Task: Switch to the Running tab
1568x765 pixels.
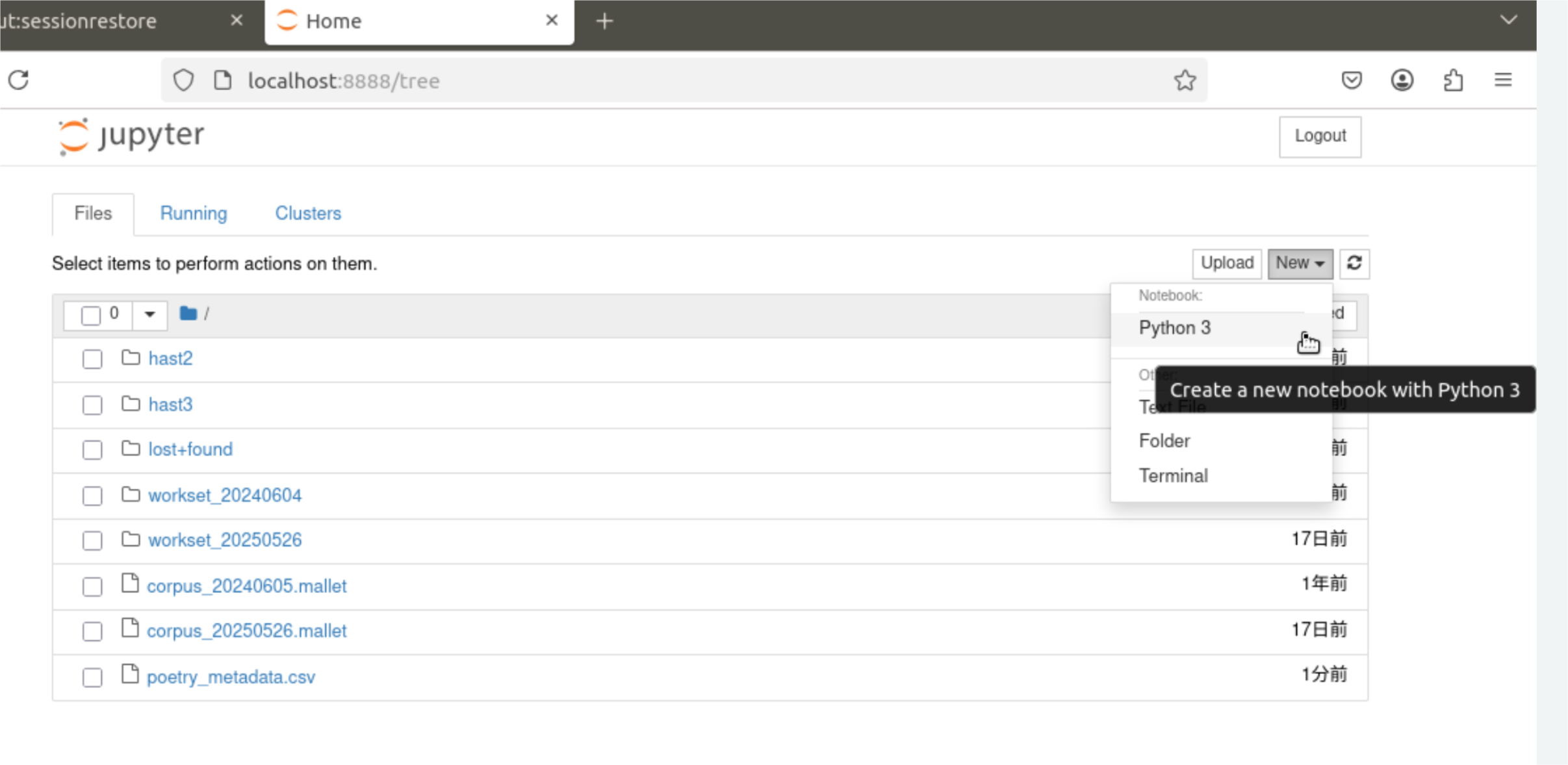Action: click(x=193, y=214)
